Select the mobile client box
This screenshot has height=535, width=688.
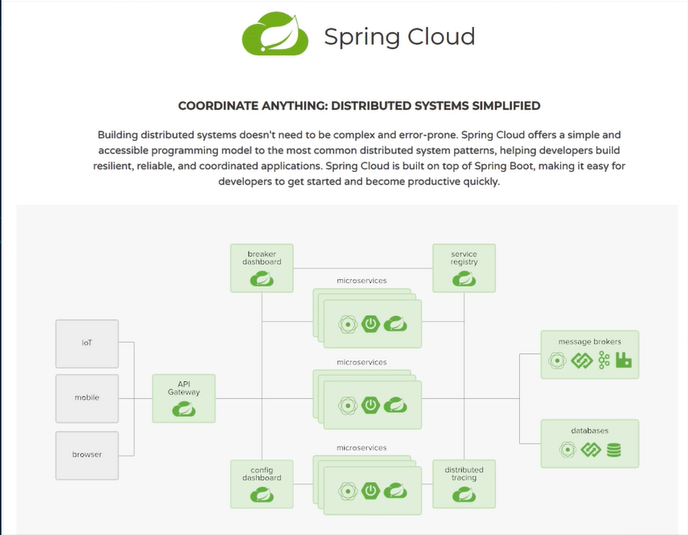coord(87,397)
